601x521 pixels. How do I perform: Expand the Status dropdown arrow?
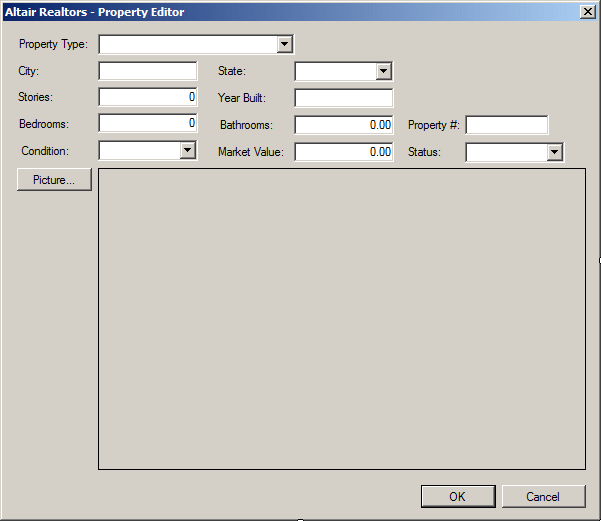point(554,152)
